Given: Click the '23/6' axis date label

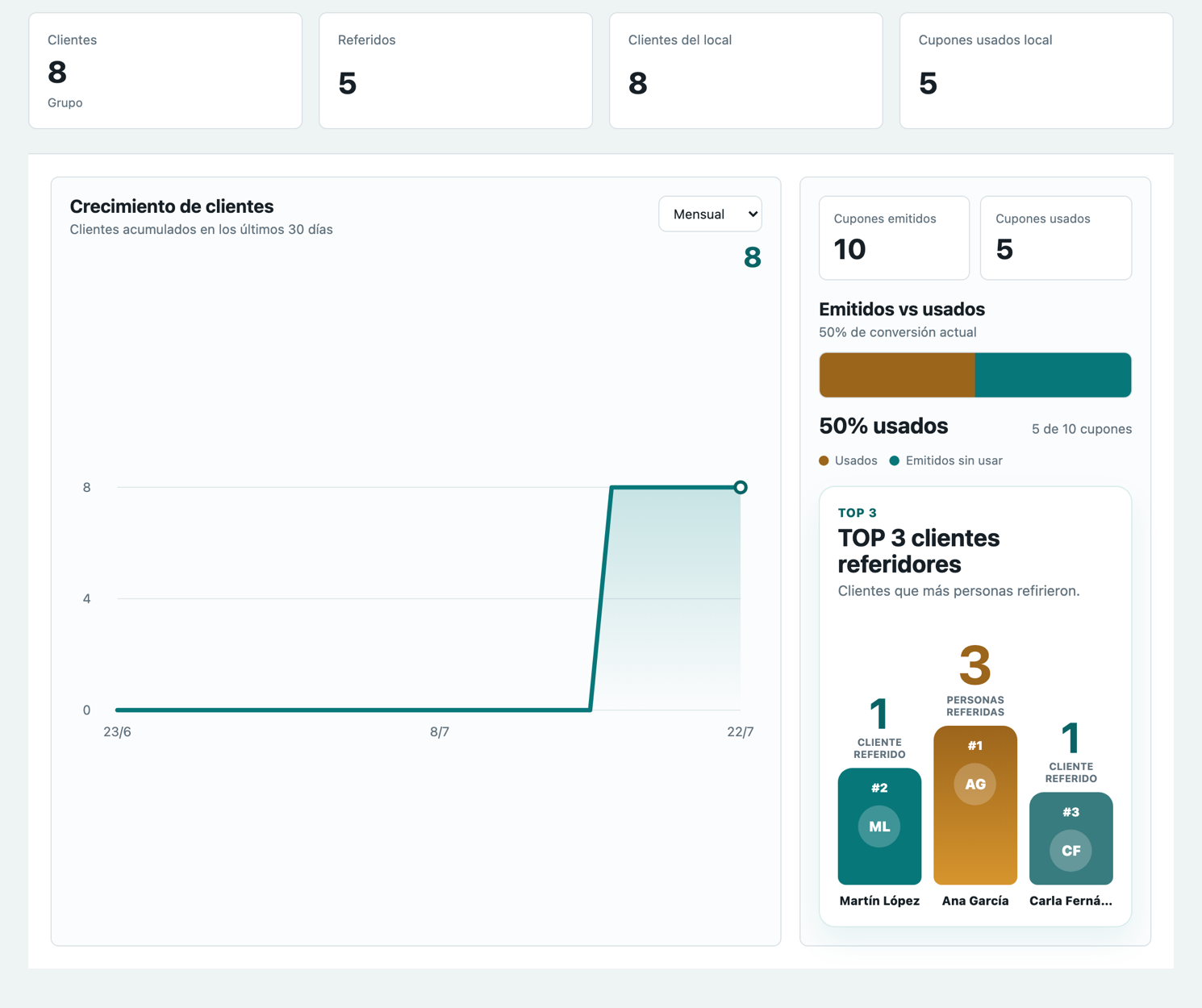Looking at the screenshot, I should coord(117,732).
